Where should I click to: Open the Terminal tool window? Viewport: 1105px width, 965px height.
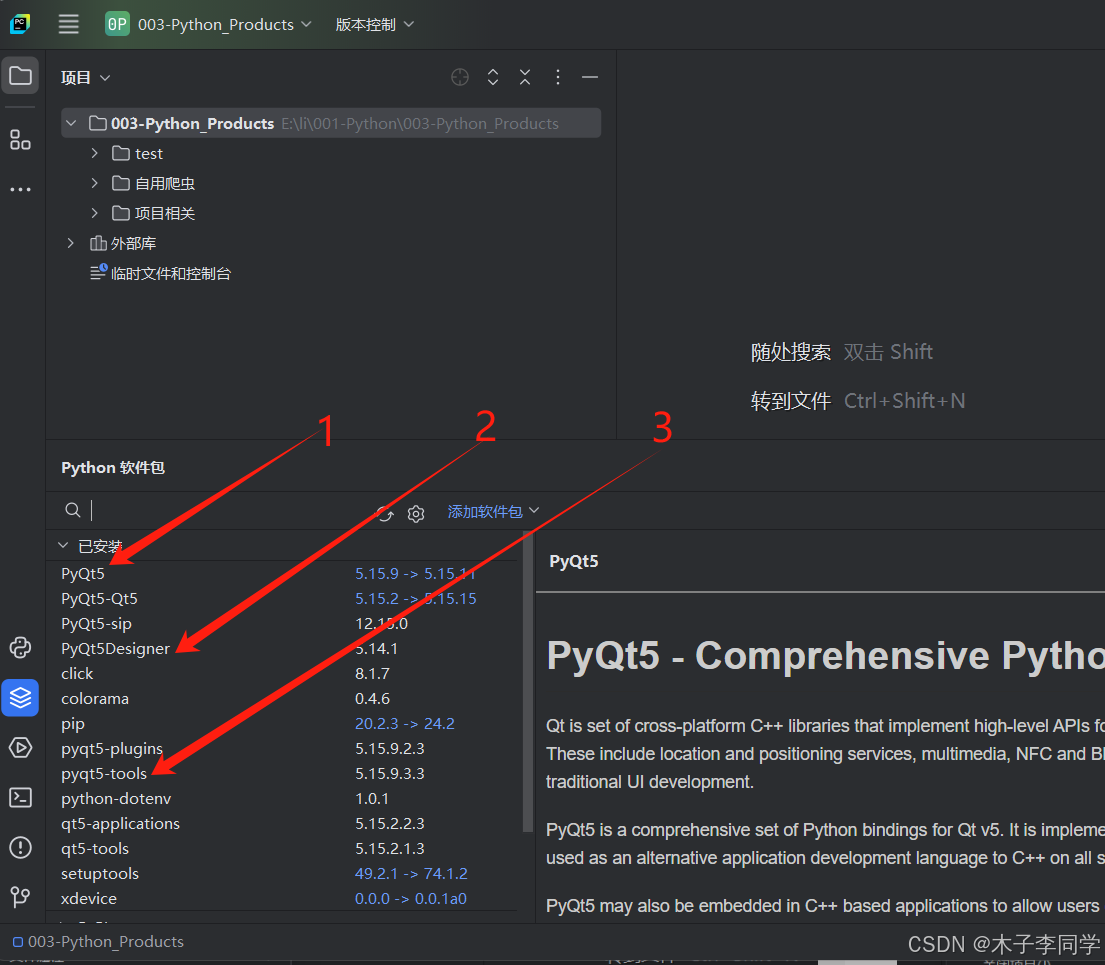coord(20,797)
